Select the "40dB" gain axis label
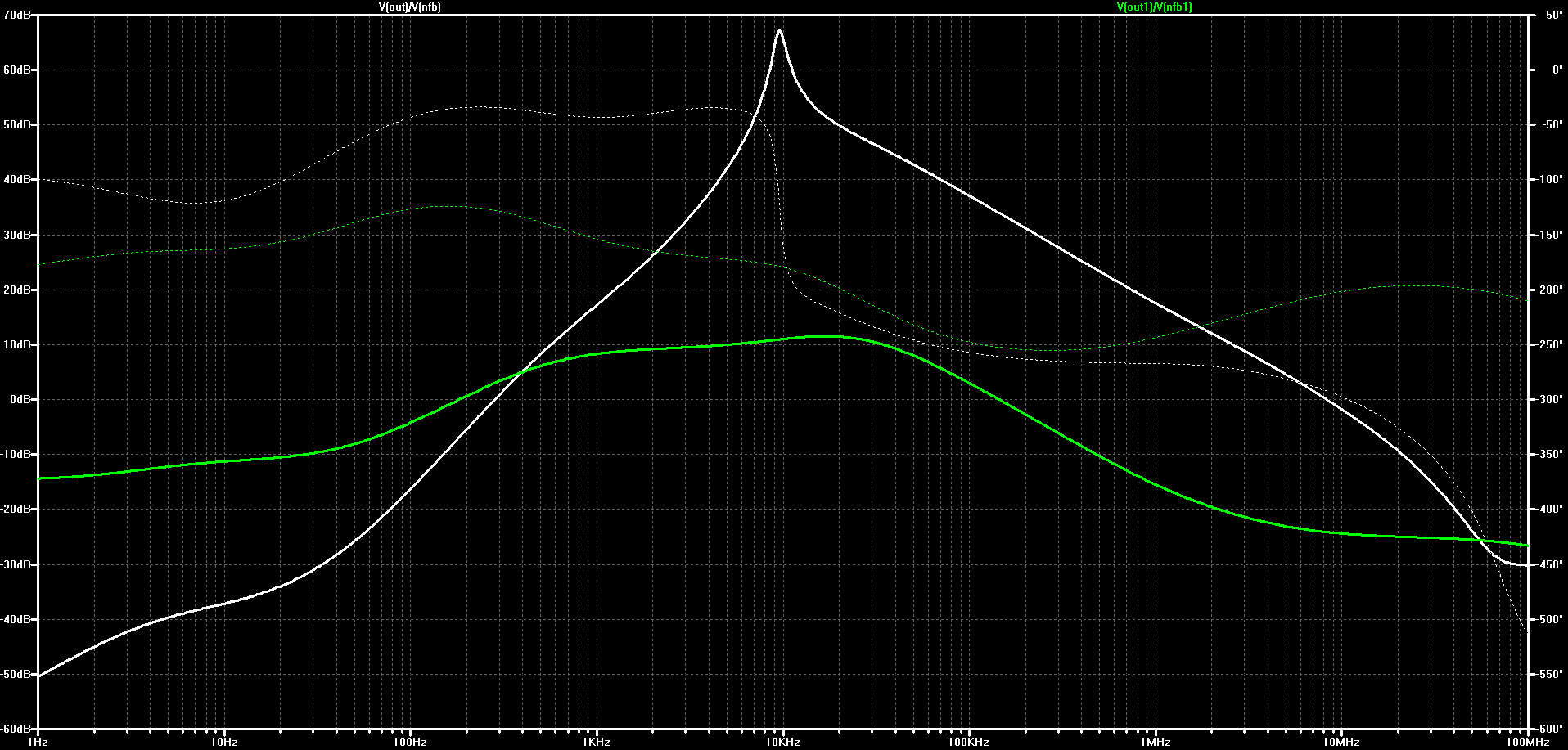 [17, 179]
